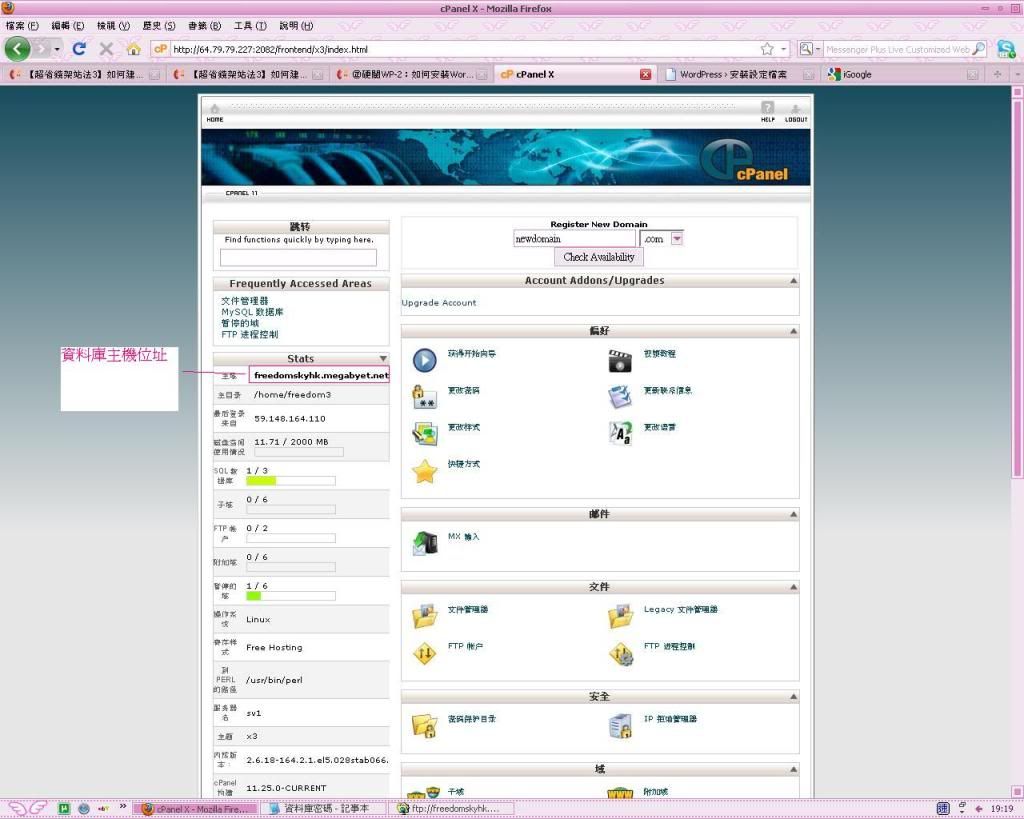Image resolution: width=1024 pixels, height=819 pixels.
Task: Click the Upgrade Account link
Action: pyautogui.click(x=439, y=303)
